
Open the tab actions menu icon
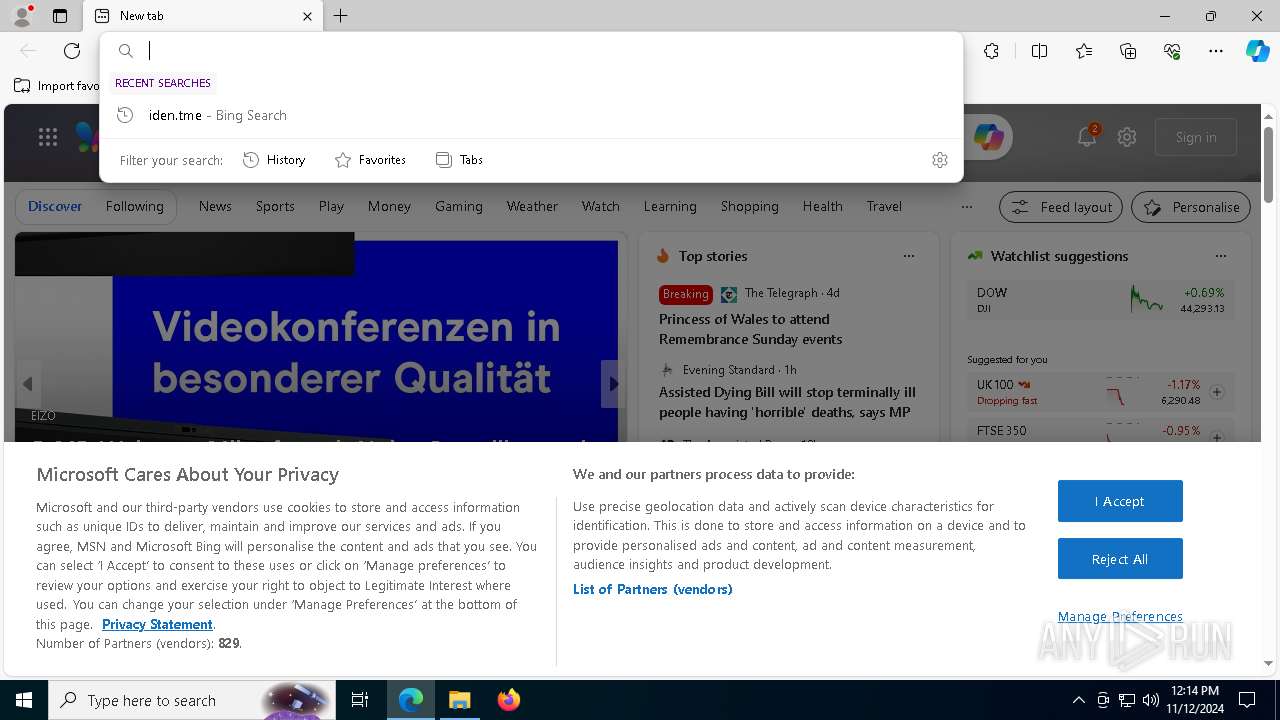(60, 16)
